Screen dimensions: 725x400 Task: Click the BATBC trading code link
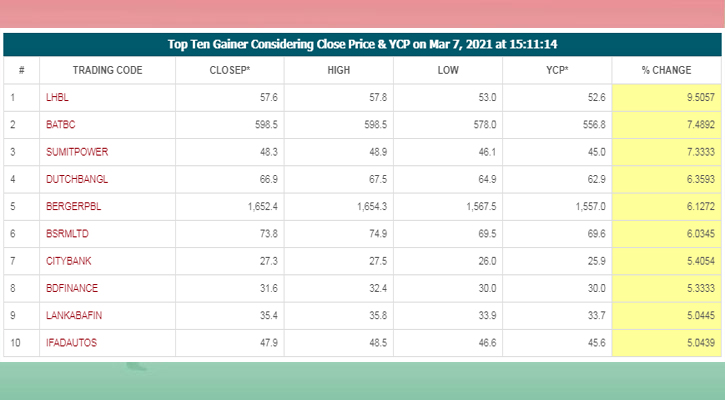[x=60, y=124]
